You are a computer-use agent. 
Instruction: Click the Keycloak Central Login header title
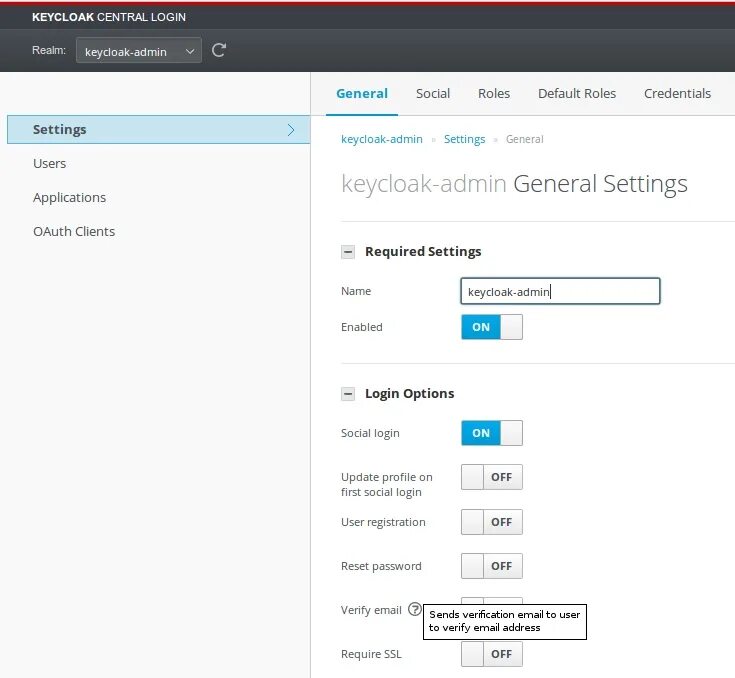pyautogui.click(x=109, y=17)
